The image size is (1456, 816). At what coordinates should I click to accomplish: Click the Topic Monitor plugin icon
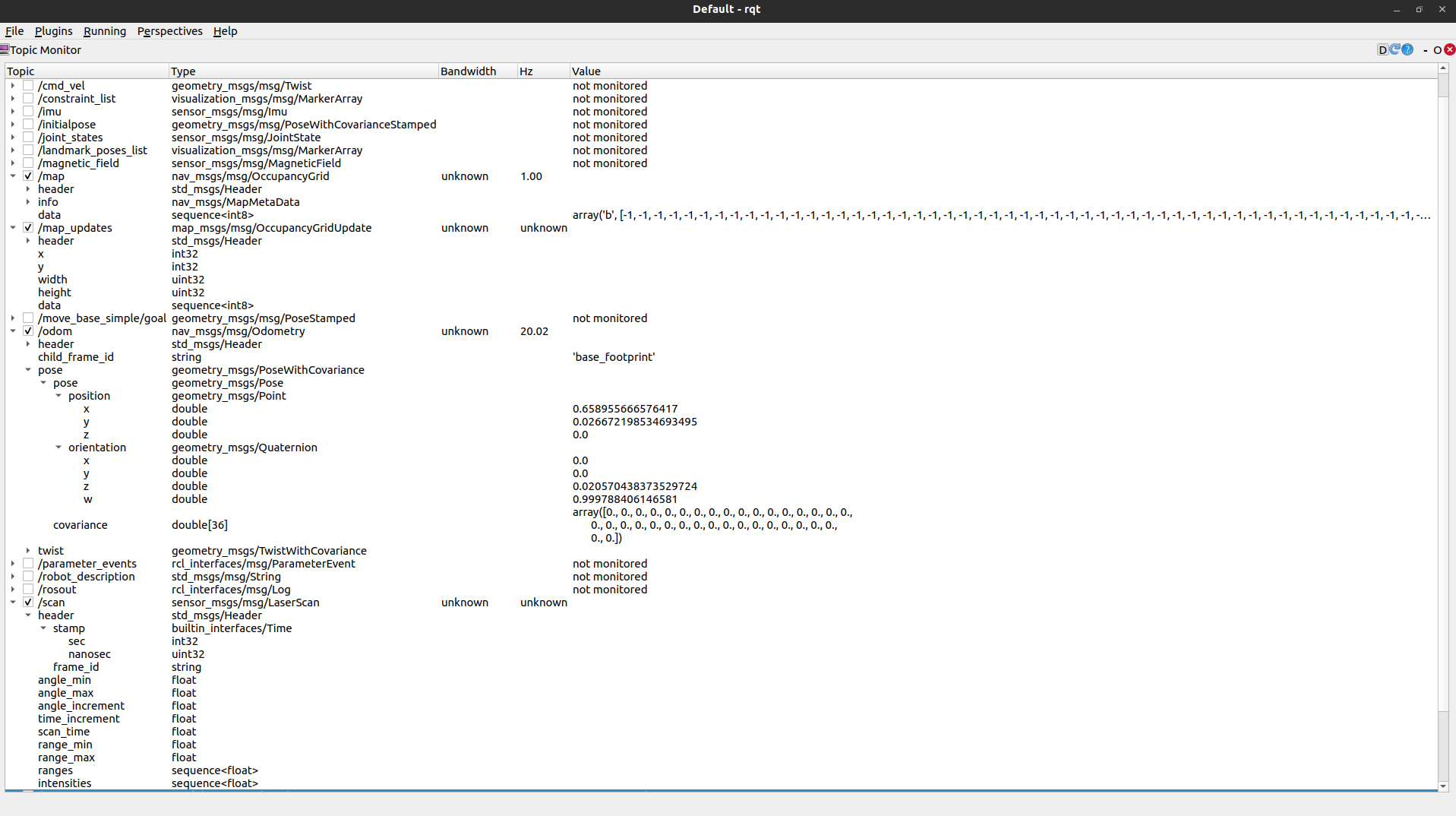click(x=6, y=49)
